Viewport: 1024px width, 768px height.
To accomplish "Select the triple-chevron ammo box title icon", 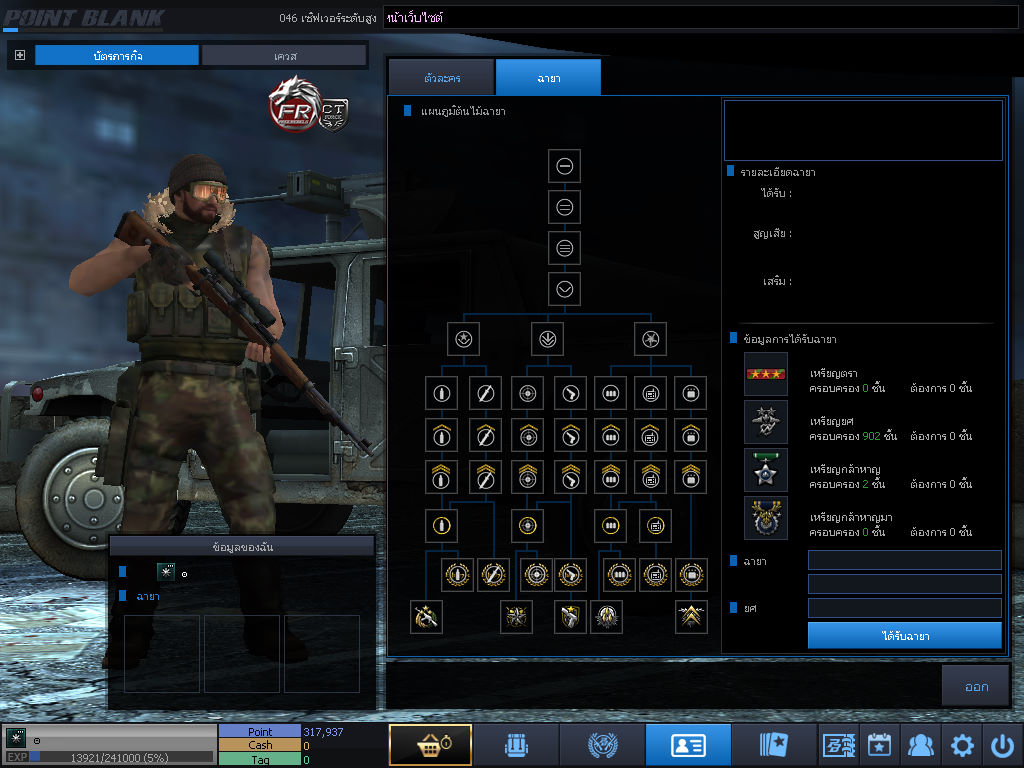I will (x=691, y=477).
